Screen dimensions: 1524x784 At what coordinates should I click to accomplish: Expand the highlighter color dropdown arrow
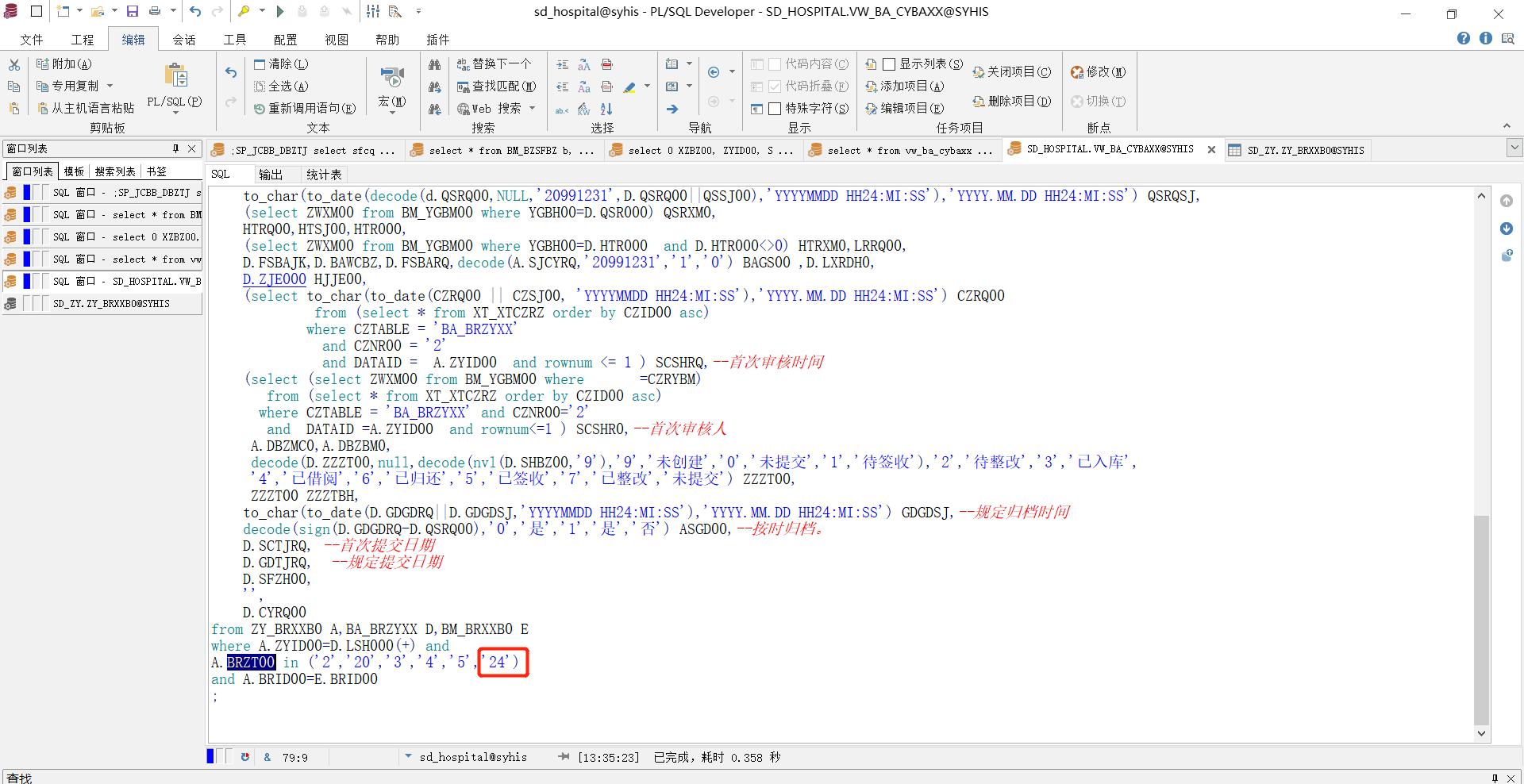point(648,86)
